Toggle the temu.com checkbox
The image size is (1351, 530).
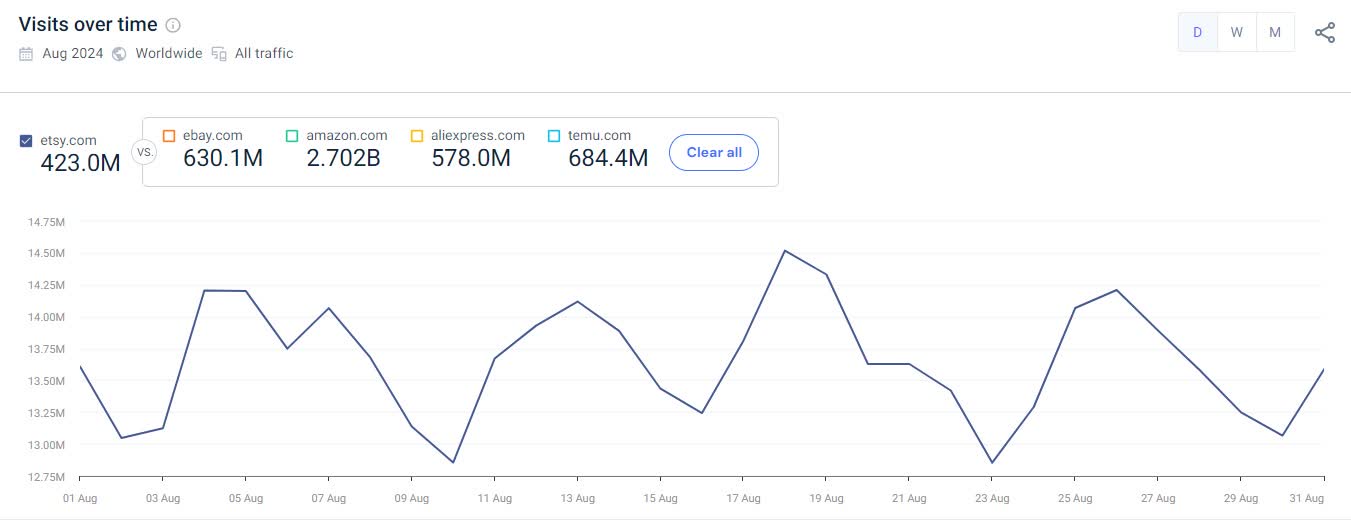click(x=554, y=135)
